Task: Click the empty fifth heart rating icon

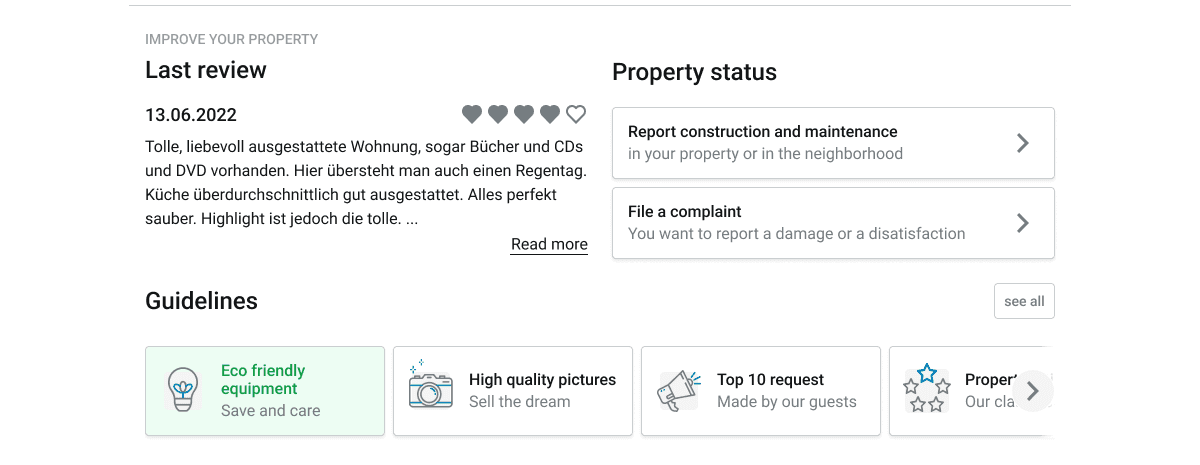Action: click(576, 115)
